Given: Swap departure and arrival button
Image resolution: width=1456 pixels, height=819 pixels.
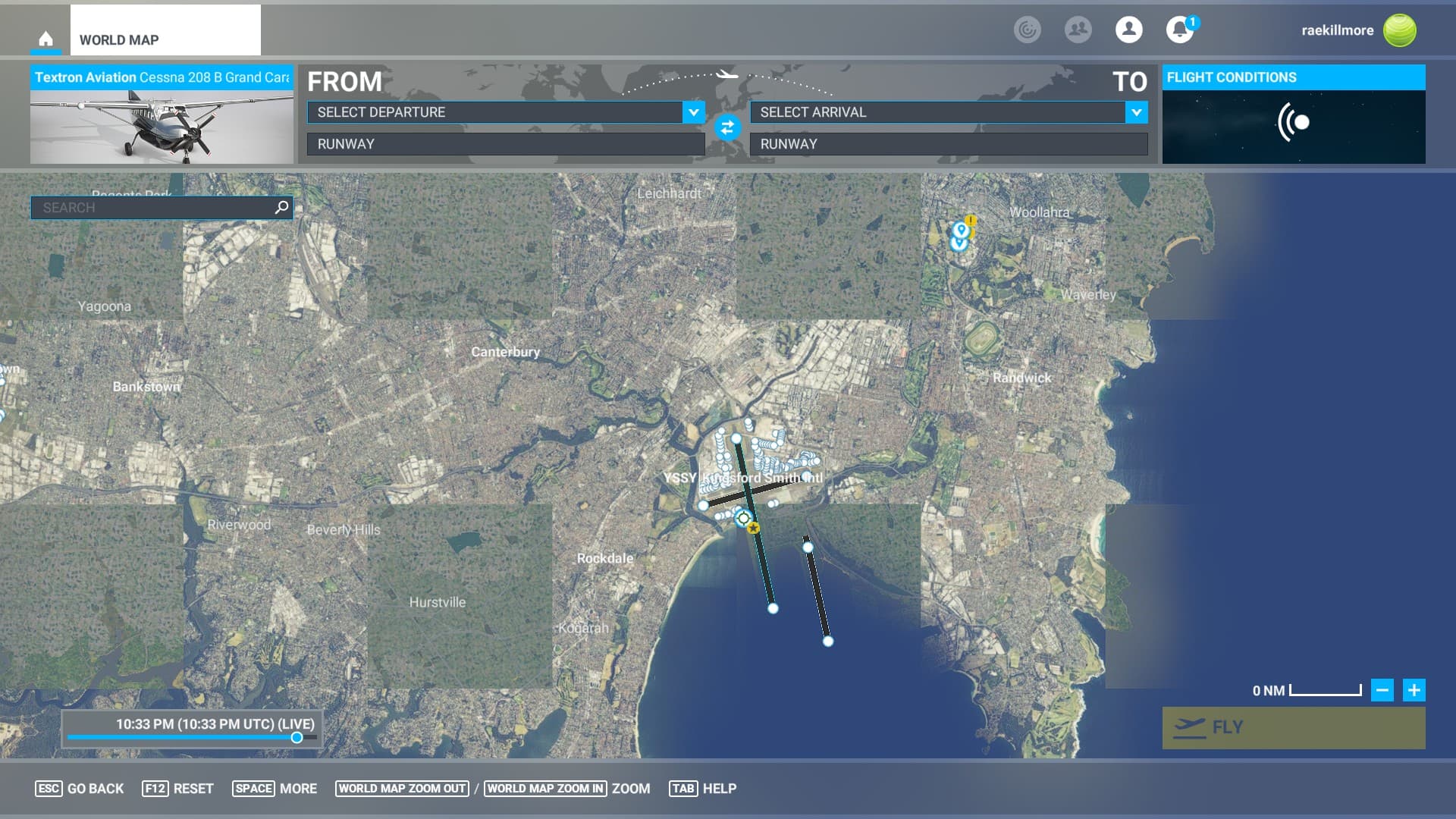Looking at the screenshot, I should click(727, 127).
